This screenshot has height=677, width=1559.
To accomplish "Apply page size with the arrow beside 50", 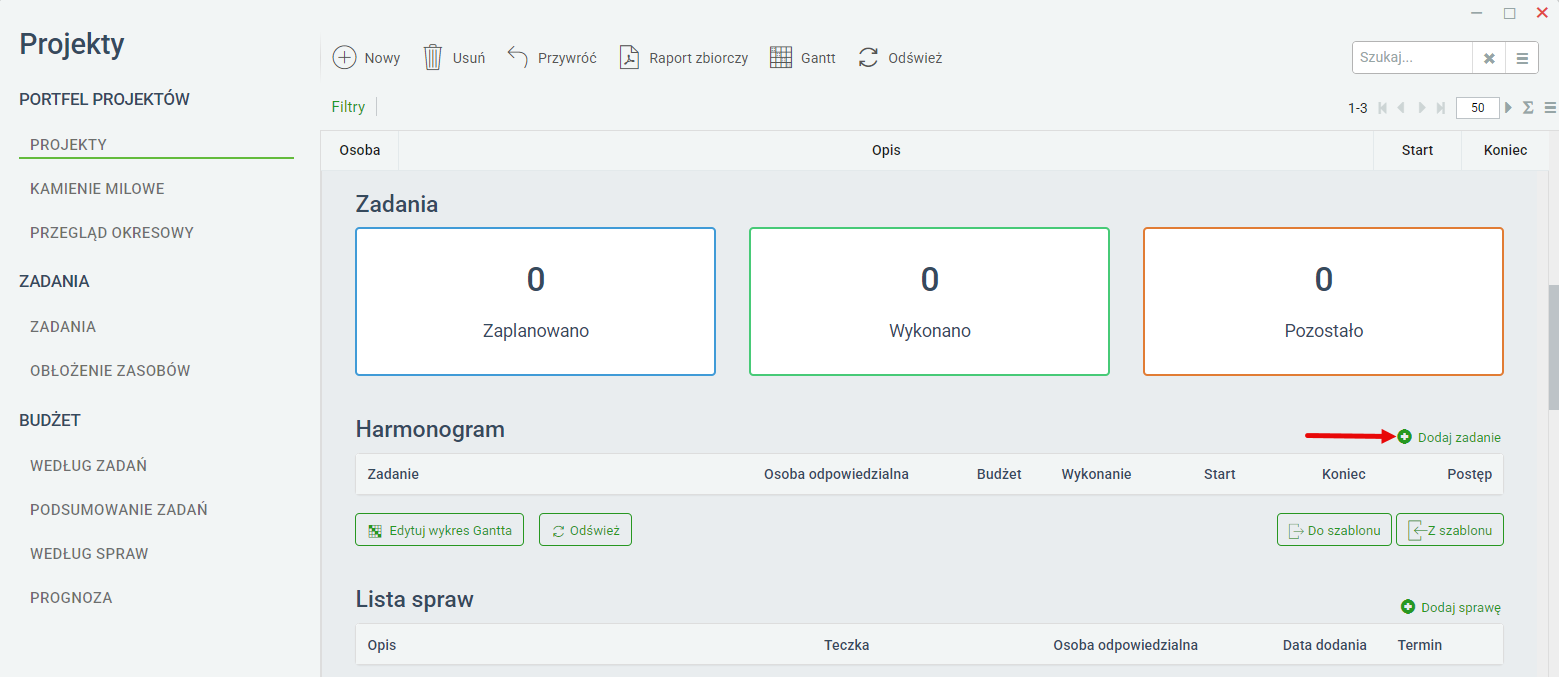I will (1509, 108).
